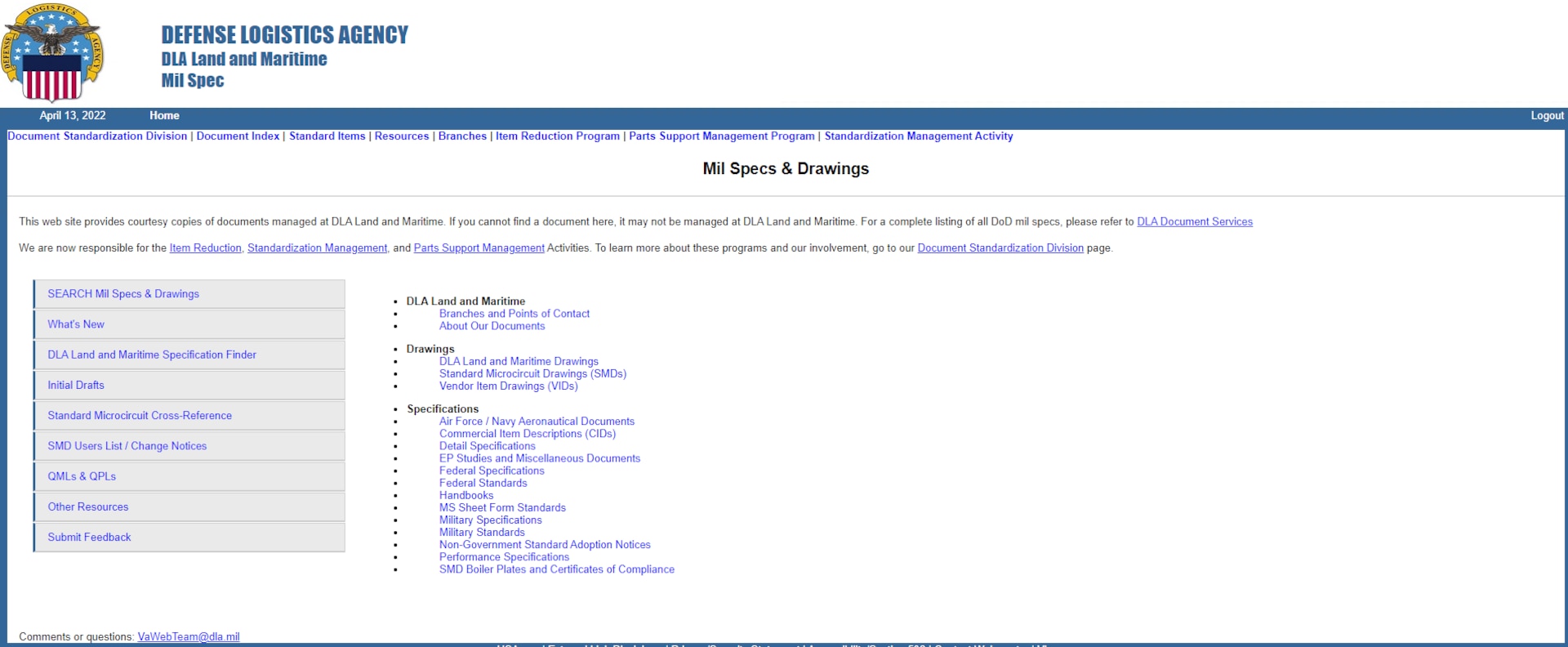
Task: Open the Document Standardization Division page link in paragraph
Action: coord(1000,248)
